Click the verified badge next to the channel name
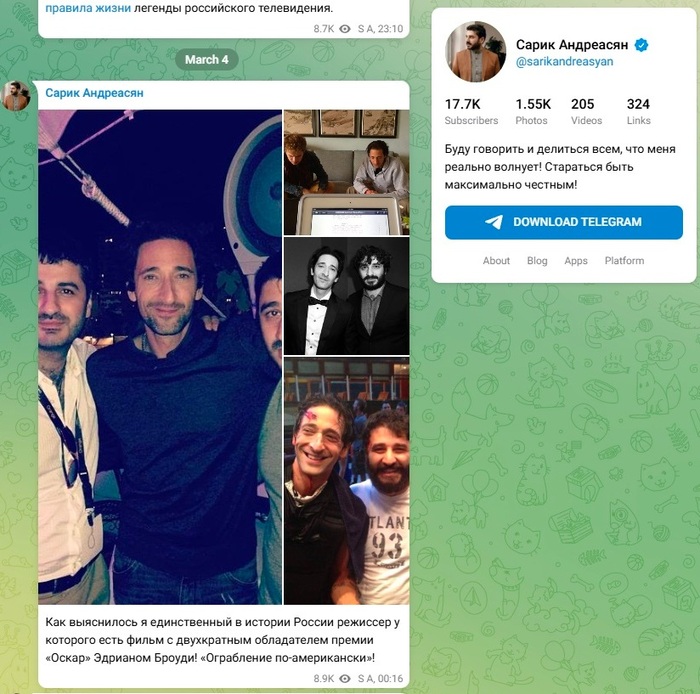The image size is (700, 694). click(641, 45)
